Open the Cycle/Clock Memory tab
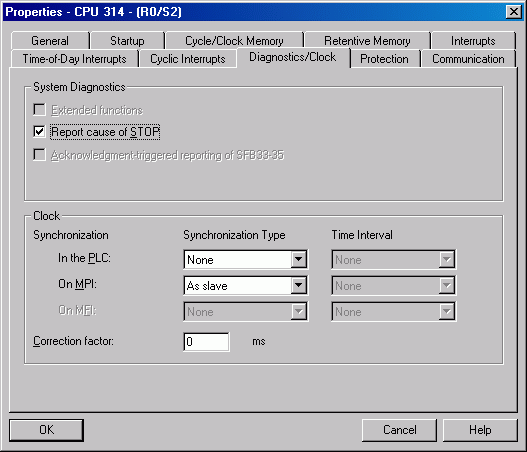 pos(234,41)
